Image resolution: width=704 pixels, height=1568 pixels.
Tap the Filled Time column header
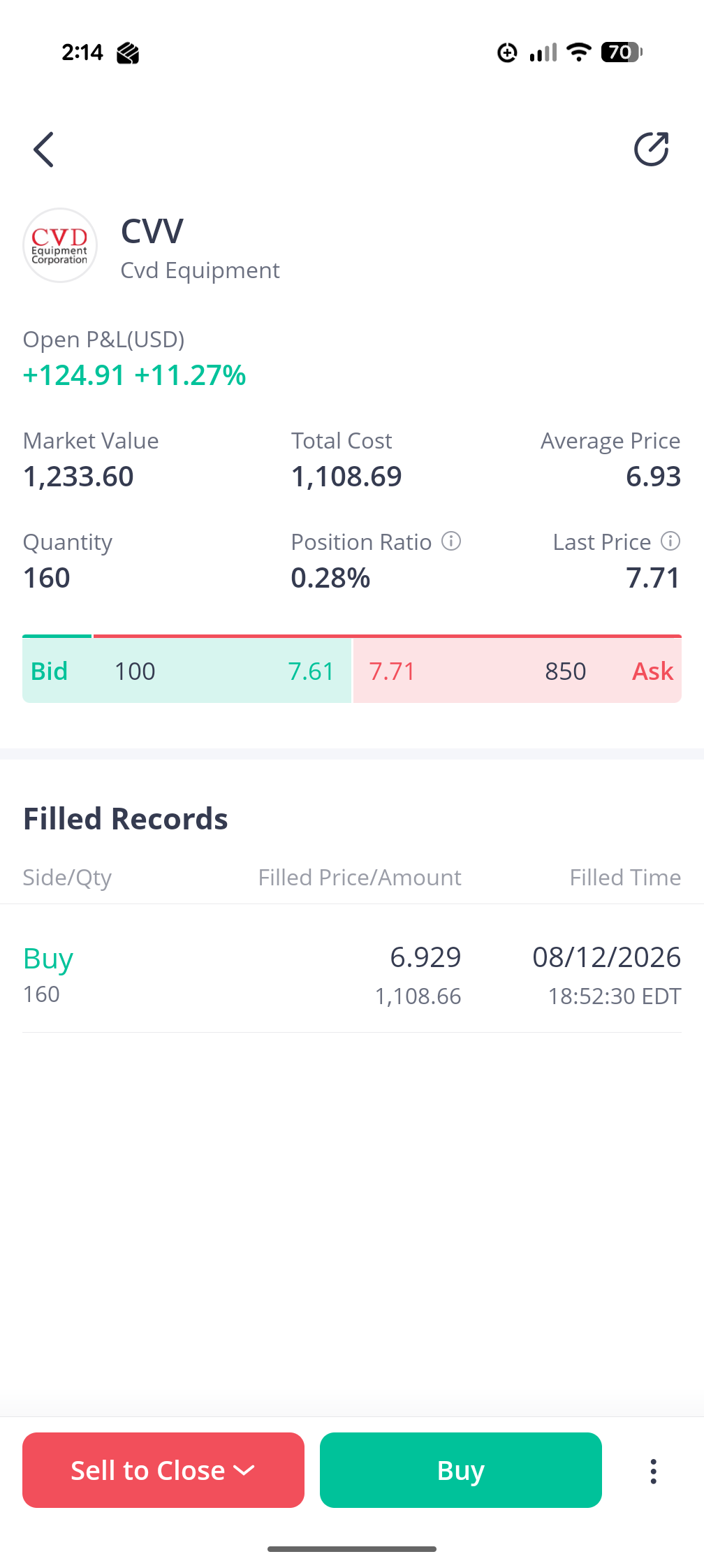[625, 878]
